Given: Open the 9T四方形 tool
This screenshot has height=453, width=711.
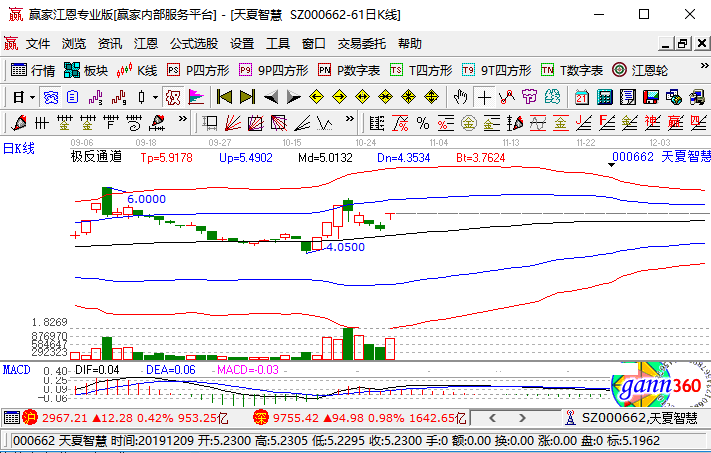Looking at the screenshot, I should tap(496, 70).
